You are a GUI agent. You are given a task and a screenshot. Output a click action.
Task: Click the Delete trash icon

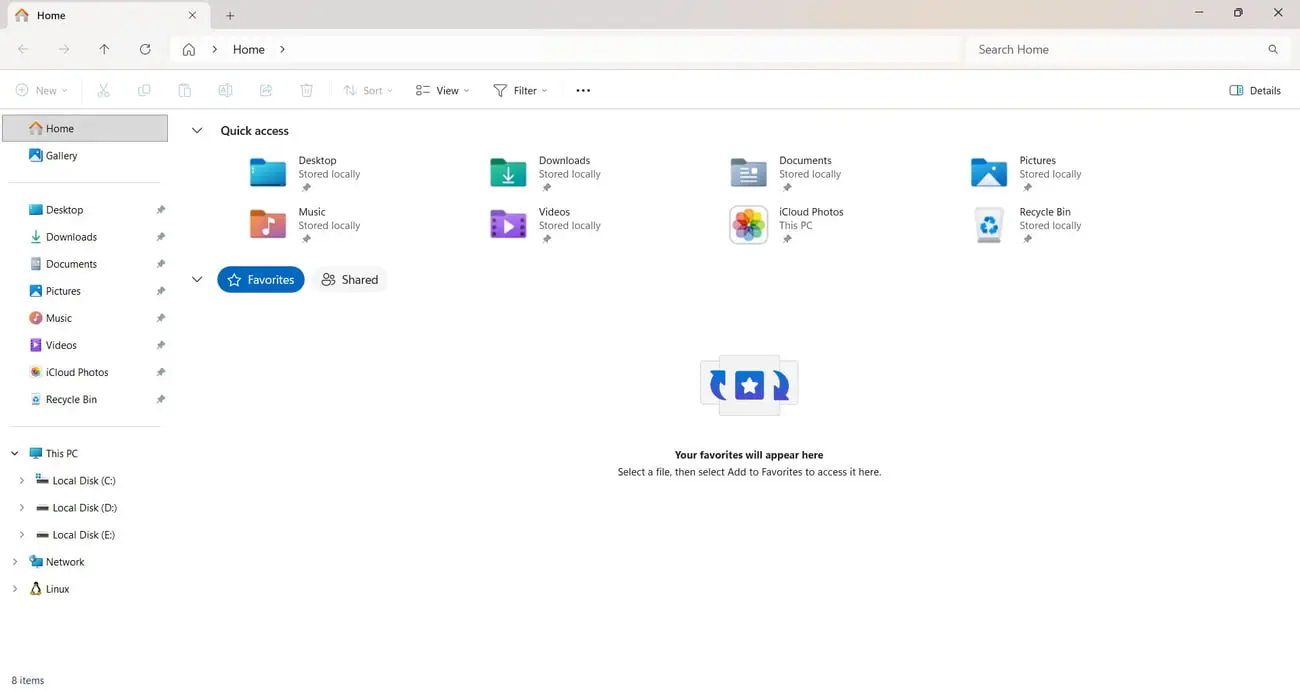pos(307,90)
